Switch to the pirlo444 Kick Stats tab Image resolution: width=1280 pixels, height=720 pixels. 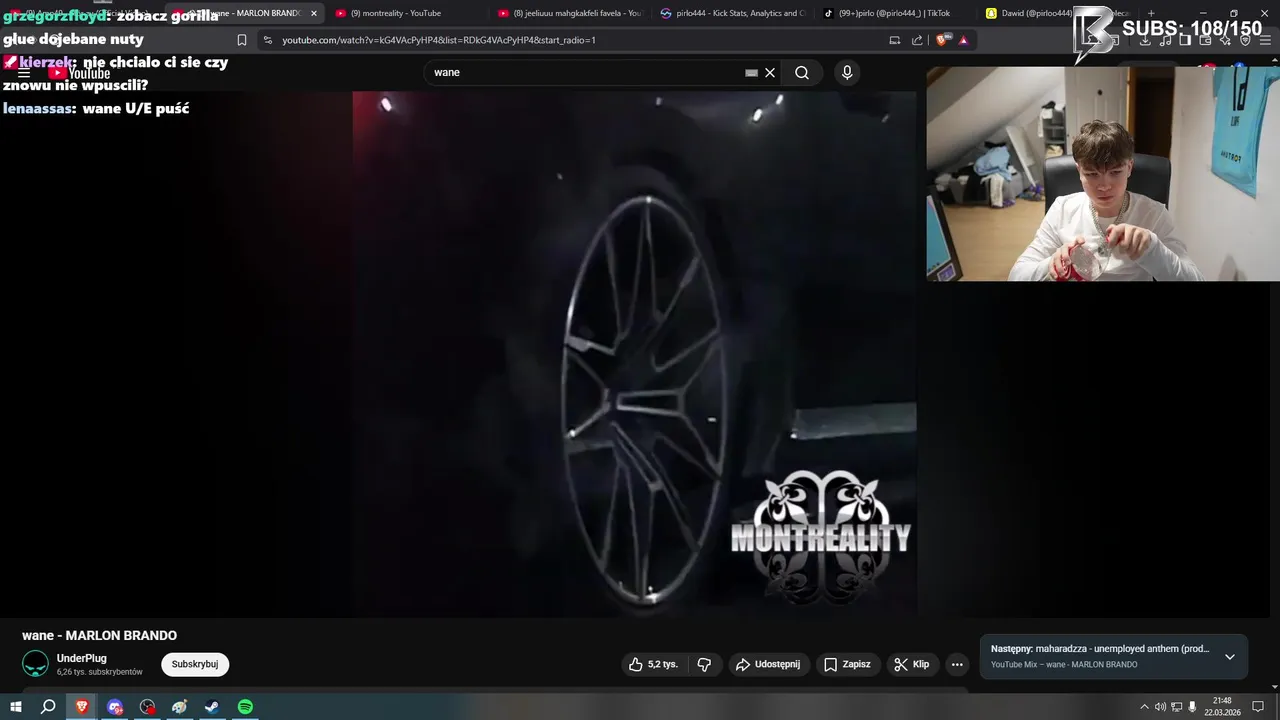tap(733, 13)
